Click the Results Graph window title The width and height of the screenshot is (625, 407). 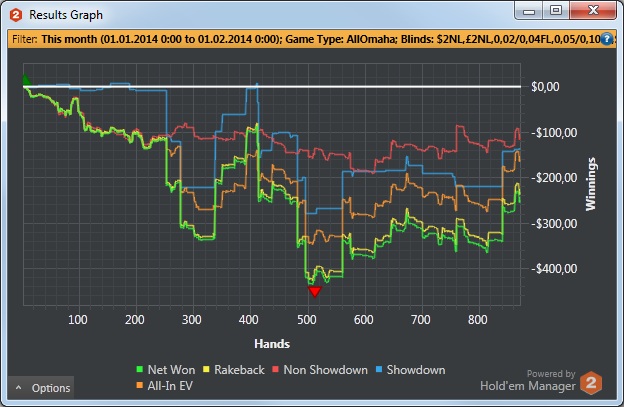66,15
